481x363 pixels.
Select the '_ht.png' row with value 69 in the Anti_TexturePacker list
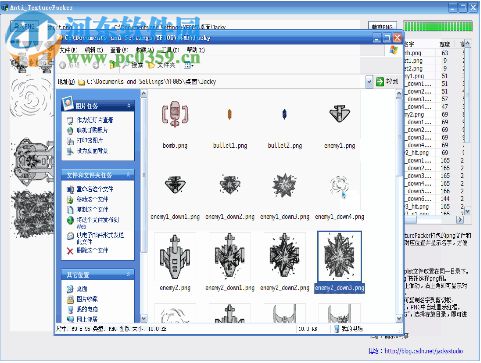433,153
